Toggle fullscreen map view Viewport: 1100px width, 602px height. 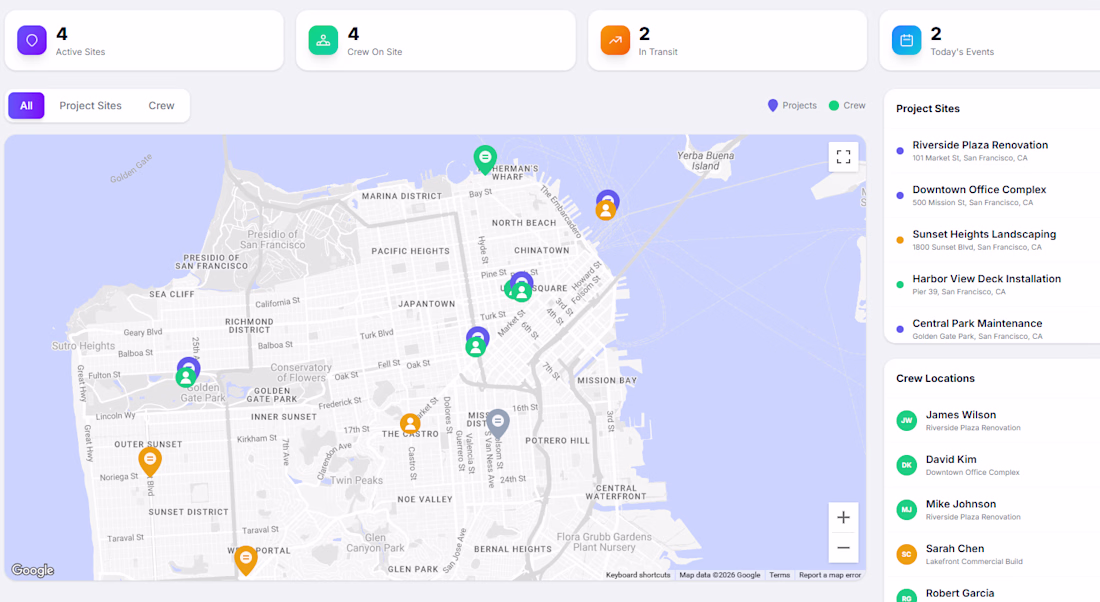tap(843, 157)
